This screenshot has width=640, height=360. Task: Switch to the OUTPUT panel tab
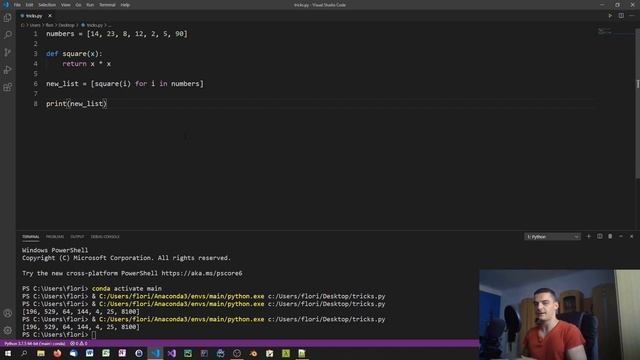(77, 237)
